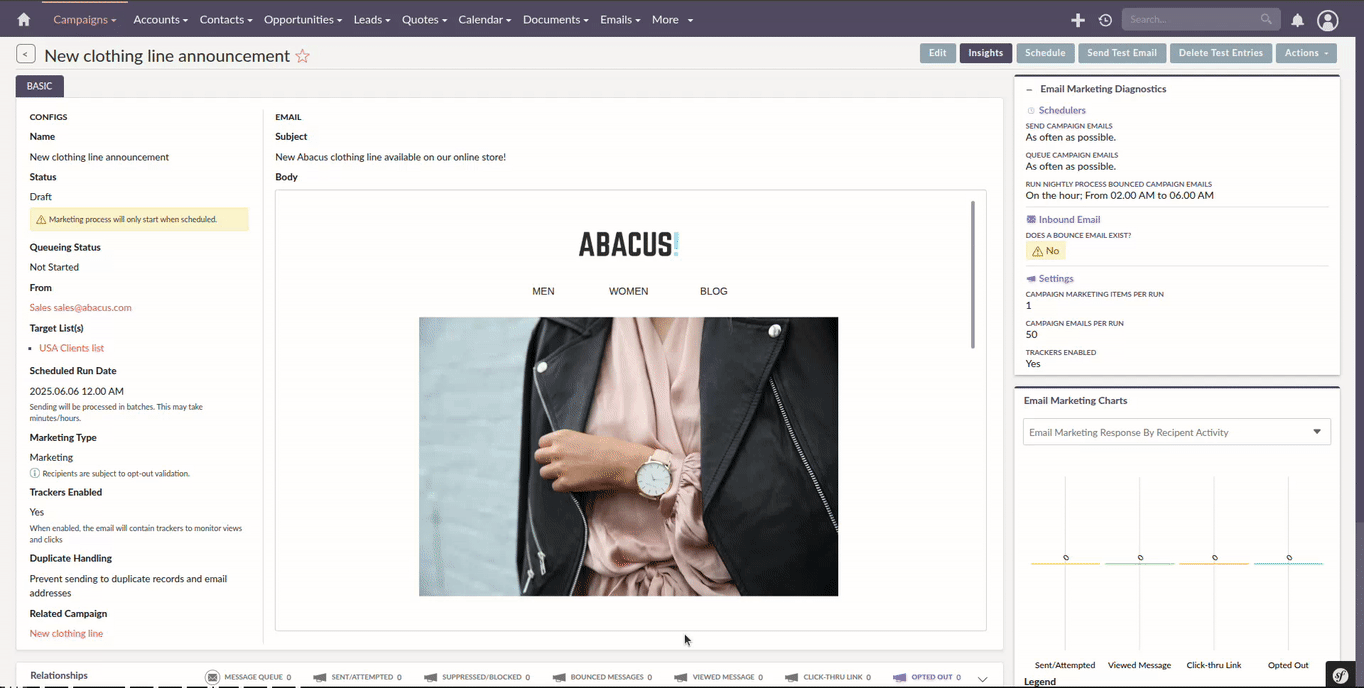1364x688 pixels.
Task: Select the Message Queue envelope icon
Action: coord(210,676)
